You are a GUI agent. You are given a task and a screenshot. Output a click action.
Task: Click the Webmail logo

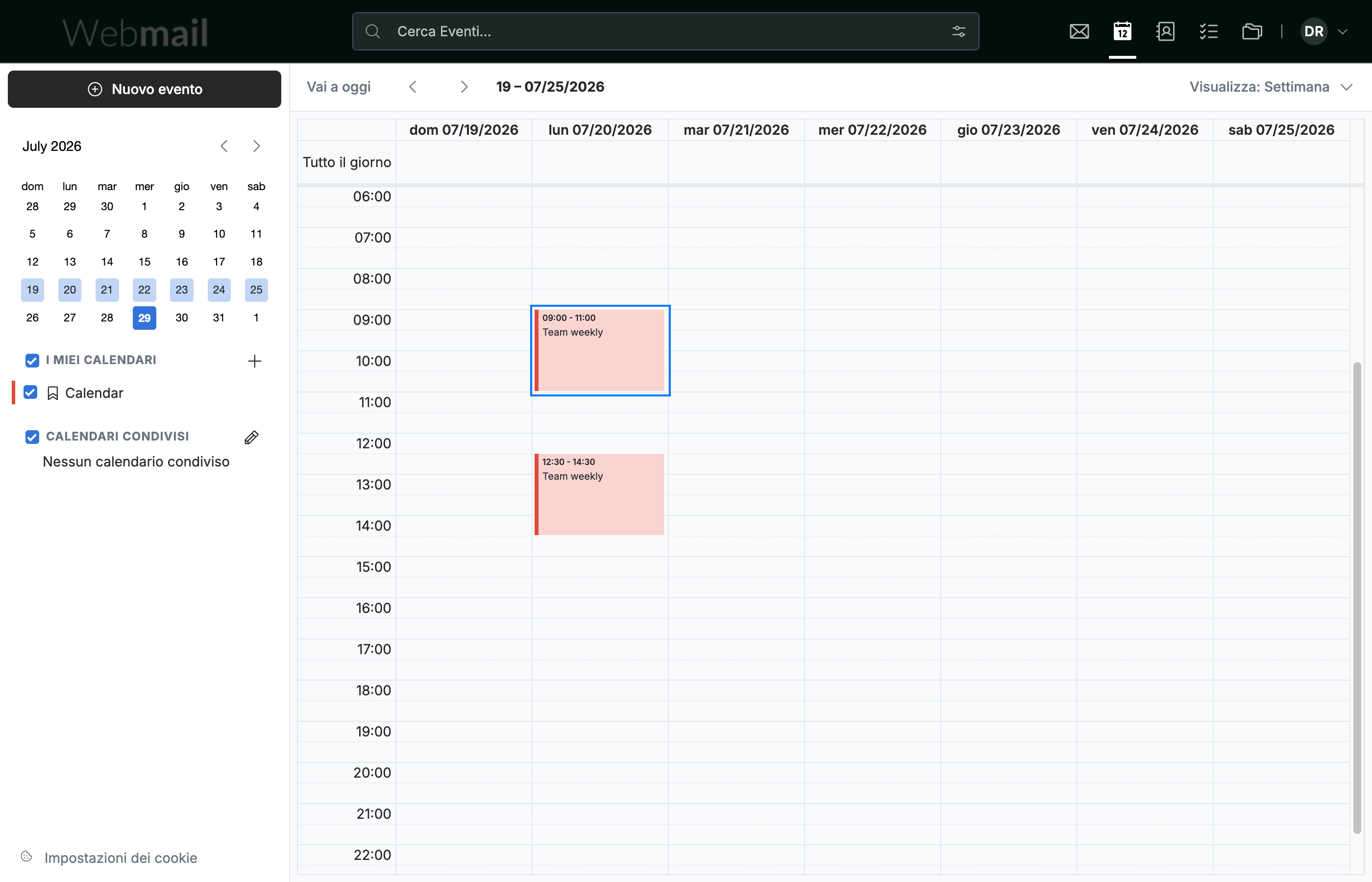coord(135,32)
